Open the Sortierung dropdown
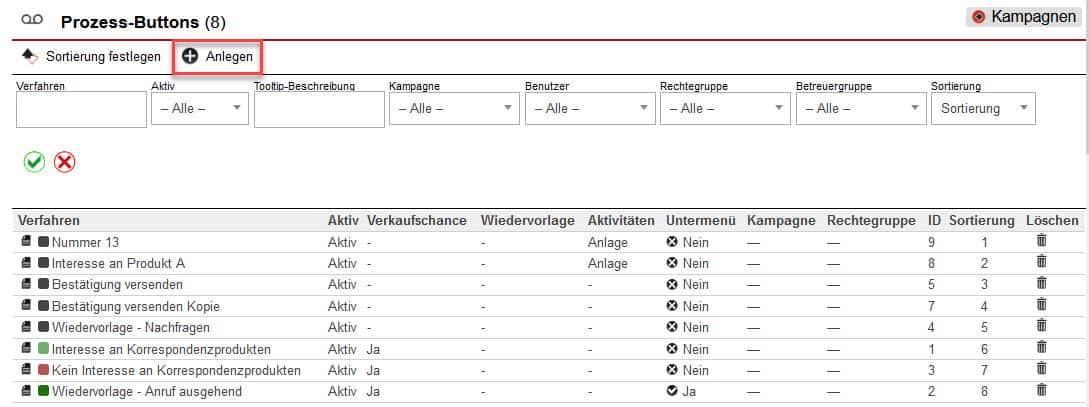 click(982, 109)
